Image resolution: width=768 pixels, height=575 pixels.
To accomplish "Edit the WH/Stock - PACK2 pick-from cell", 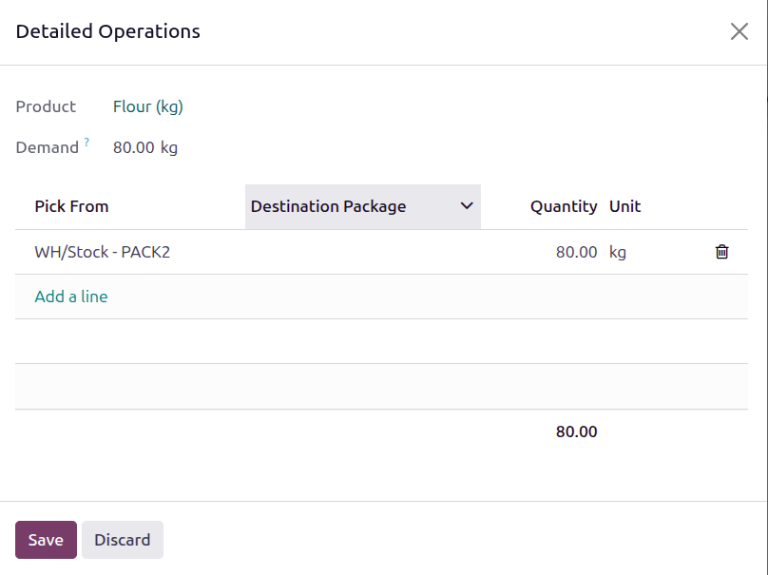I will pos(102,252).
